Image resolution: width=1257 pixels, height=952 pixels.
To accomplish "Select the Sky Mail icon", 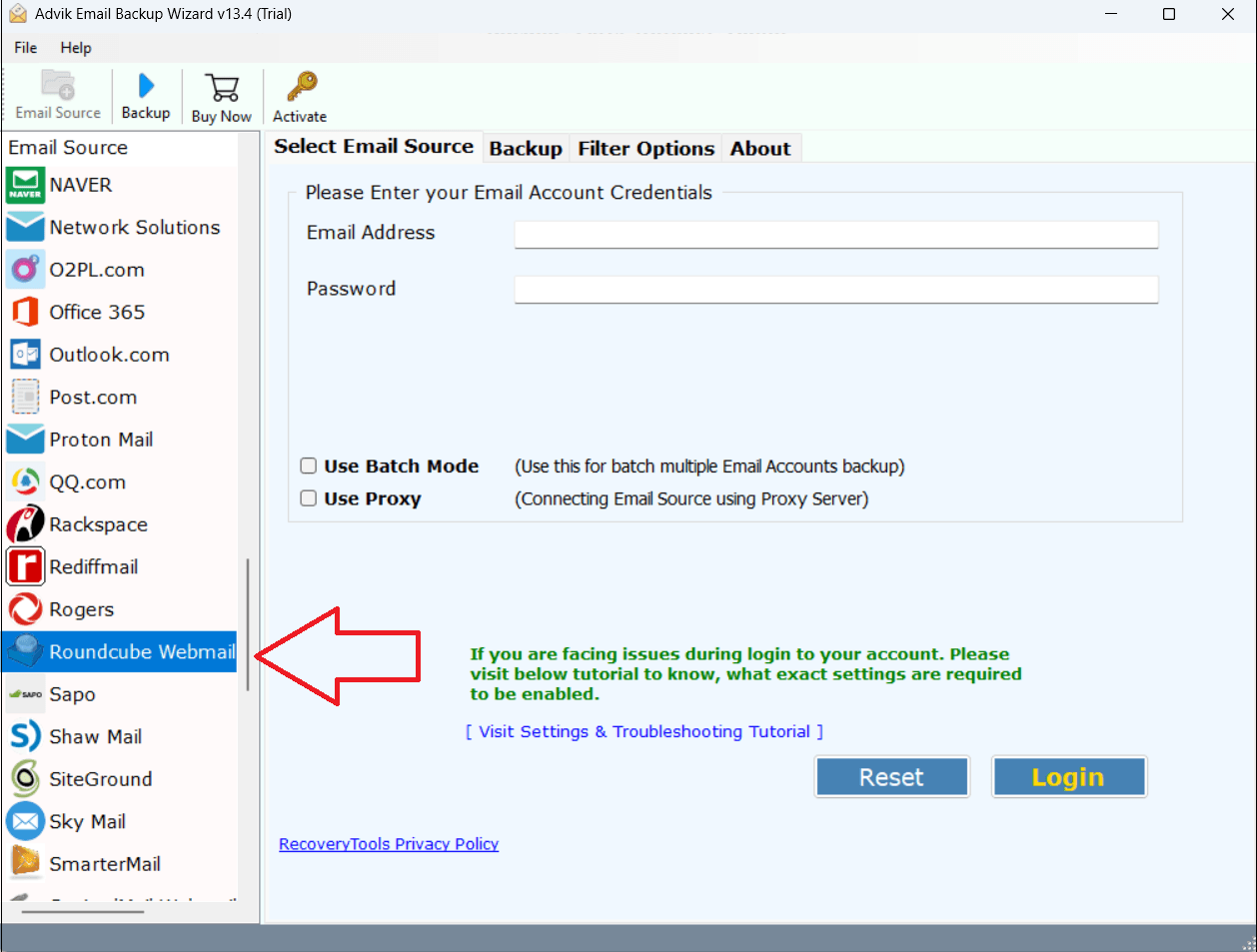I will point(25,822).
